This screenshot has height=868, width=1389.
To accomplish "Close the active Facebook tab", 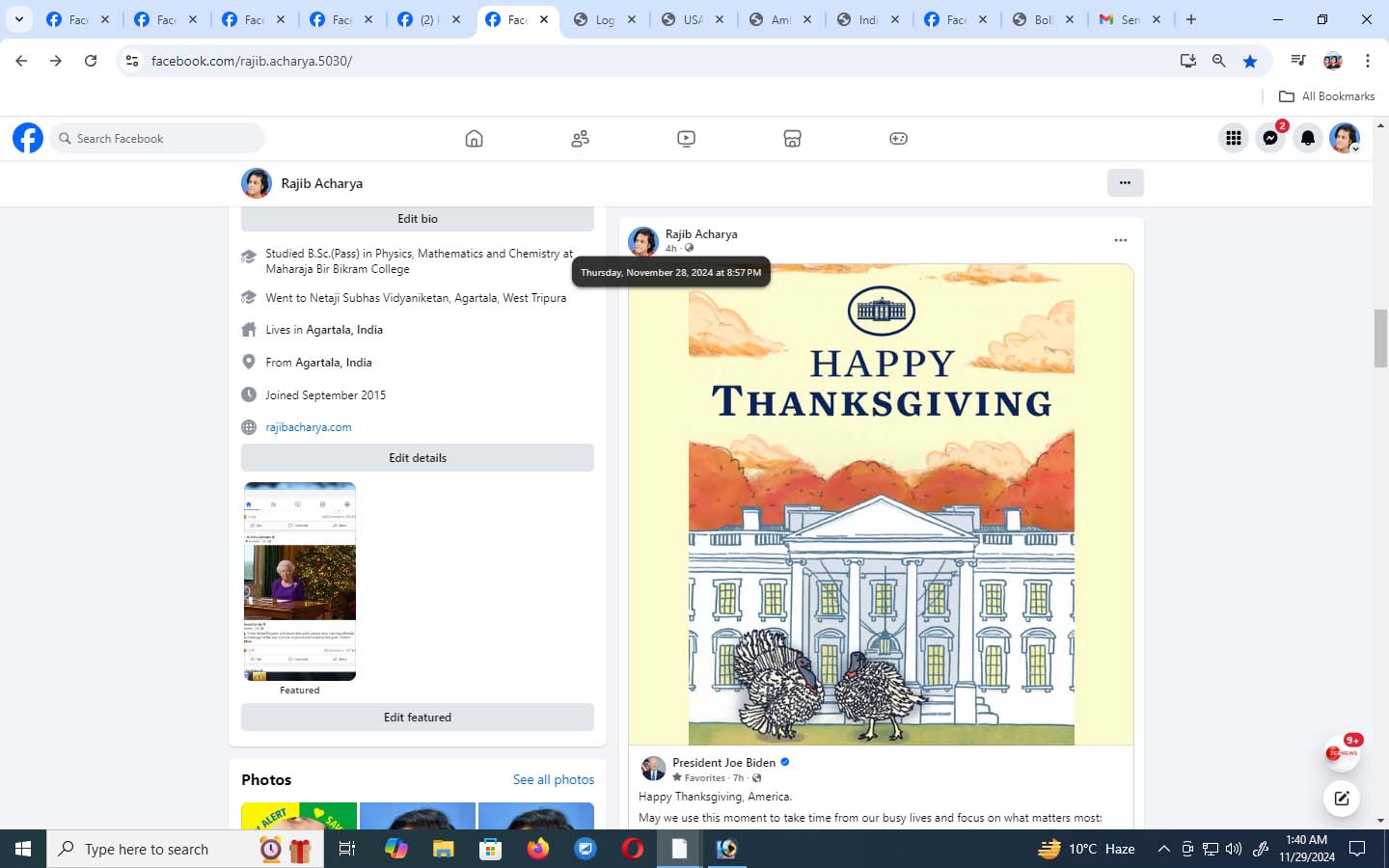I will pos(544,19).
